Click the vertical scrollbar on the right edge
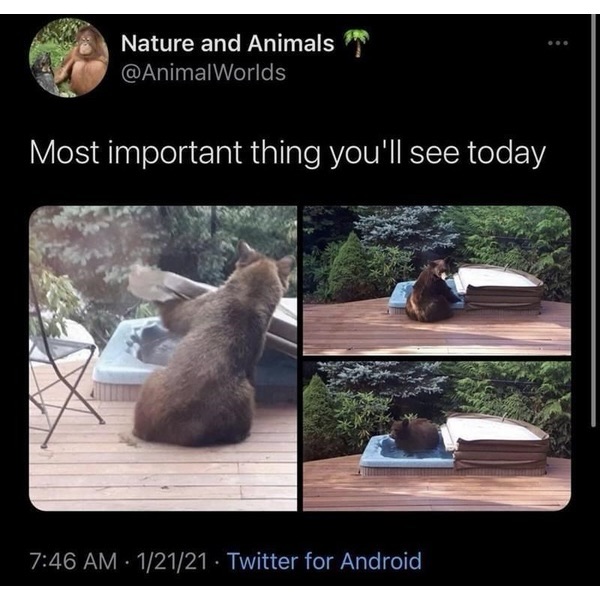The width and height of the screenshot is (600, 600). [593, 220]
